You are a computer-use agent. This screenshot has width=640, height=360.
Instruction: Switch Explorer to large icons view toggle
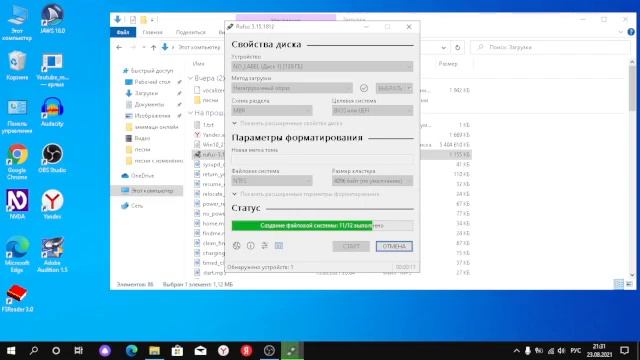(x=629, y=284)
